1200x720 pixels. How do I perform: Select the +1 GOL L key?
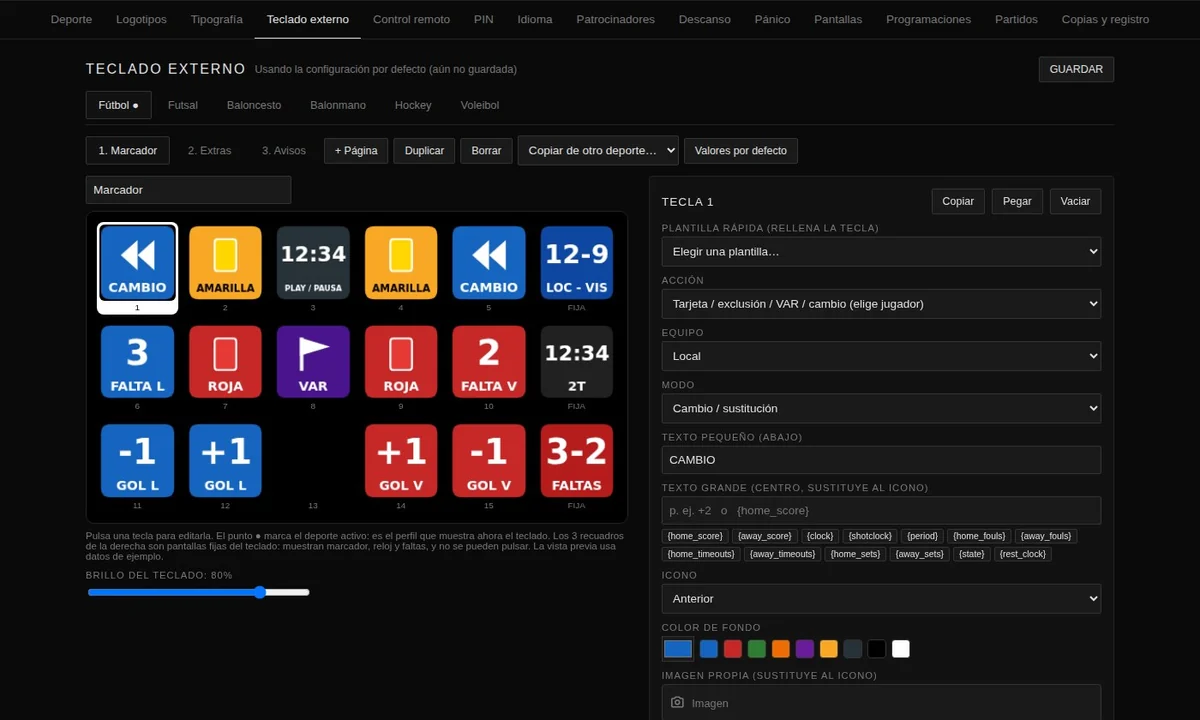(225, 461)
